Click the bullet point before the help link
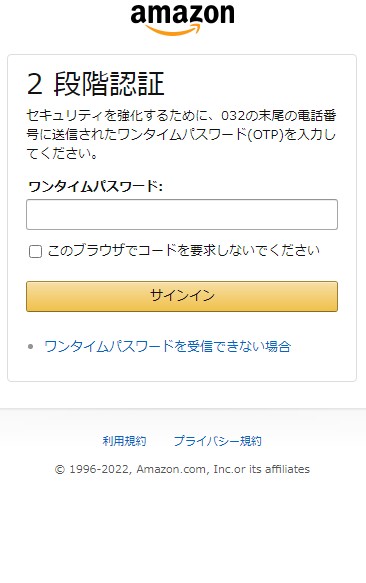366x583 pixels. [x=31, y=347]
